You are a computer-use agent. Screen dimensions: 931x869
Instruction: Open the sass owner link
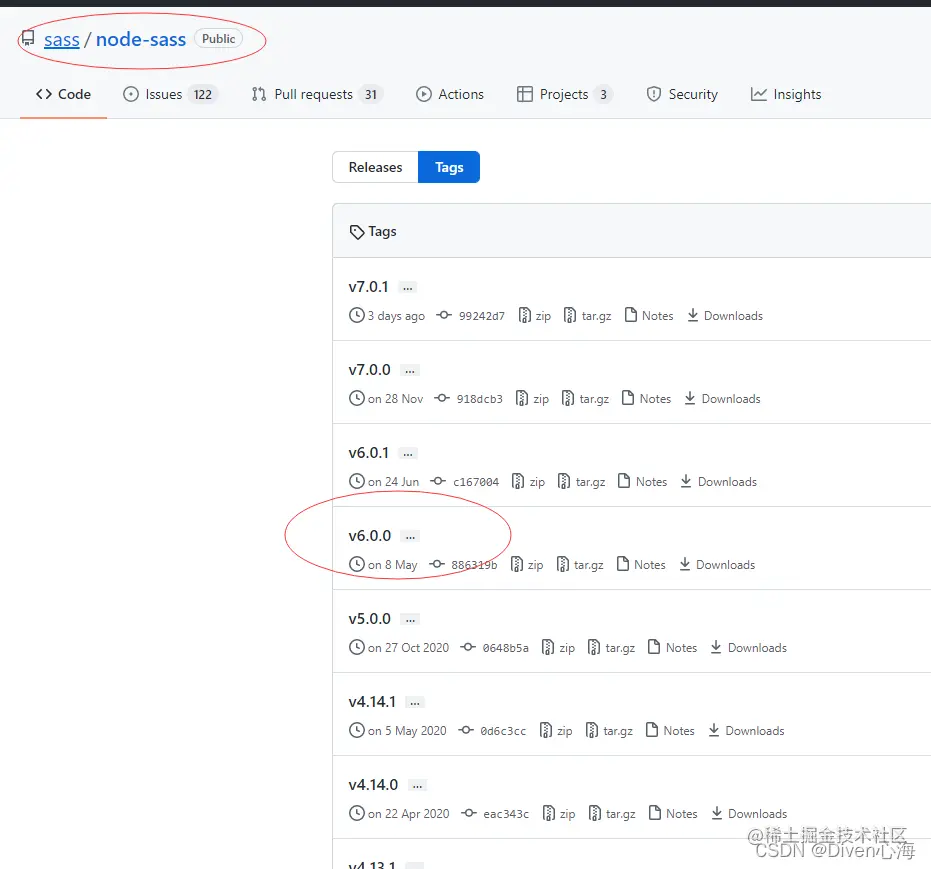62,40
